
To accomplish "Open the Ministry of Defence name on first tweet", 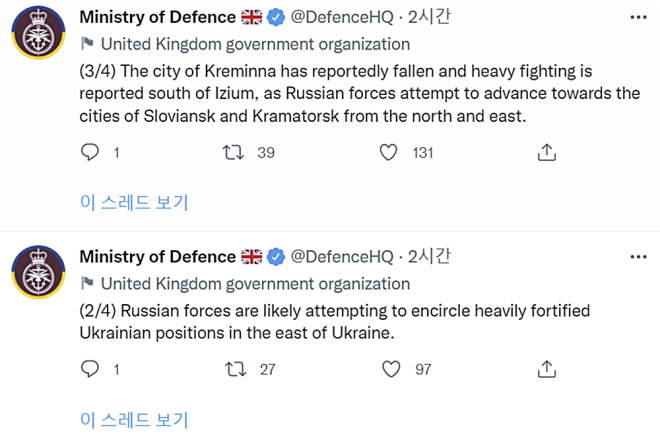I will pyautogui.click(x=157, y=17).
